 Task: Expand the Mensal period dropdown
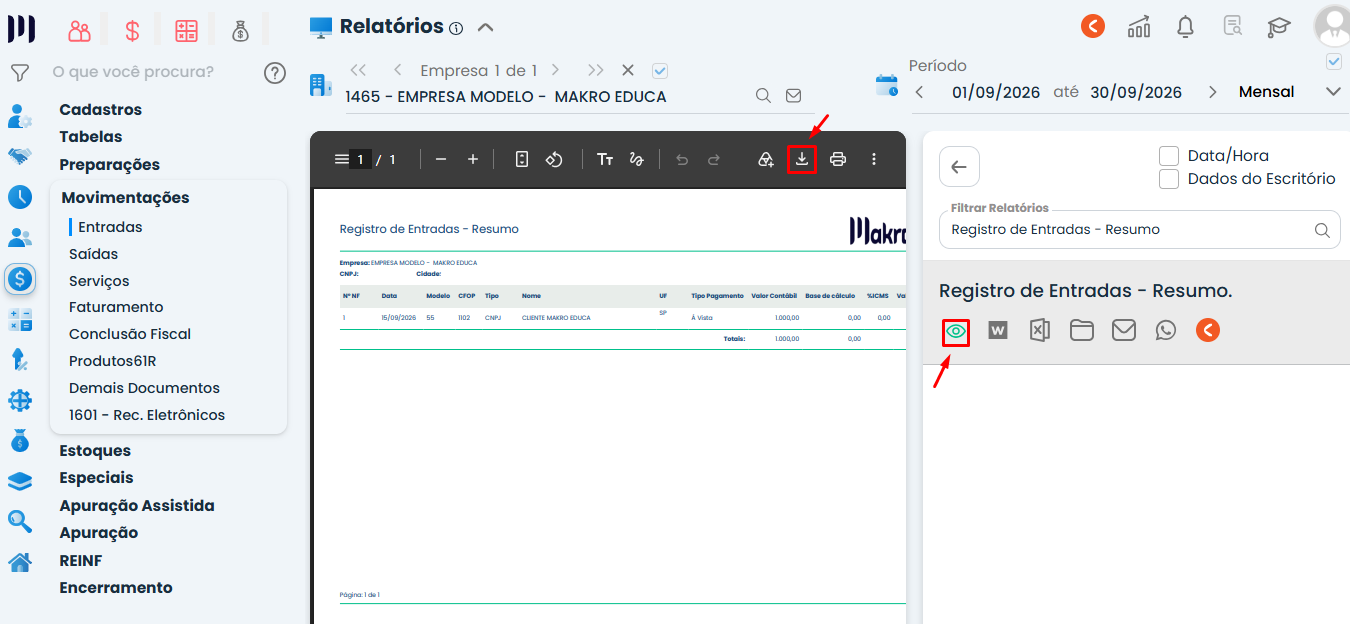[x=1333, y=92]
